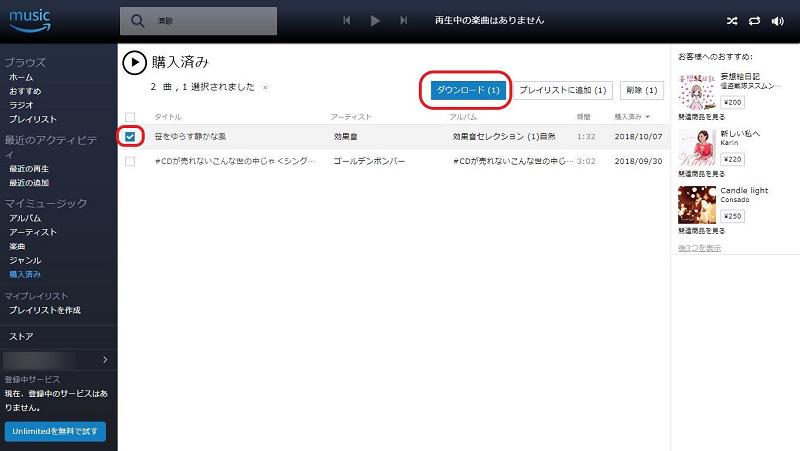Open プレイリスト in sidebar browse section
Screen dimensions: 800x451
[x=33, y=119]
